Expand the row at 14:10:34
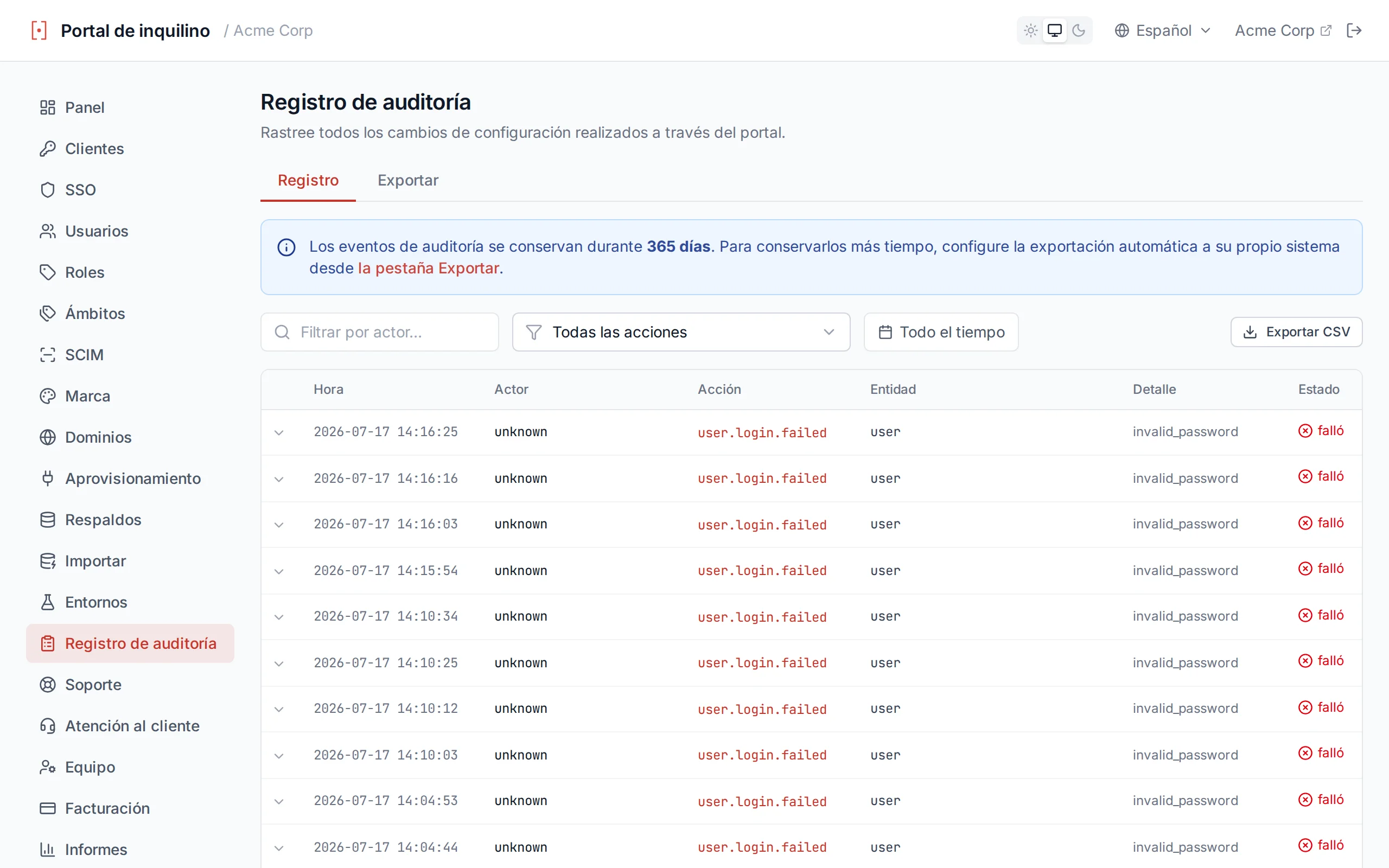 [x=279, y=617]
